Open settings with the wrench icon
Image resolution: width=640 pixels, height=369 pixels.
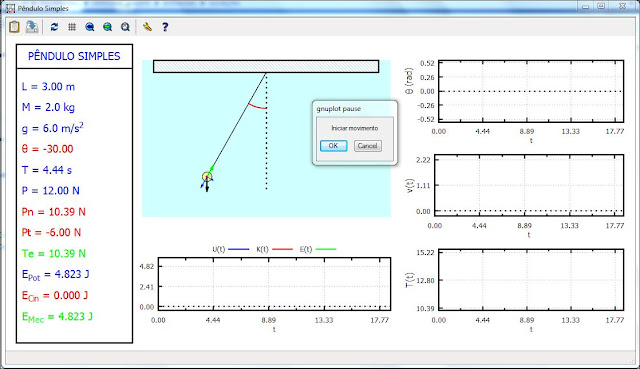(x=147, y=27)
